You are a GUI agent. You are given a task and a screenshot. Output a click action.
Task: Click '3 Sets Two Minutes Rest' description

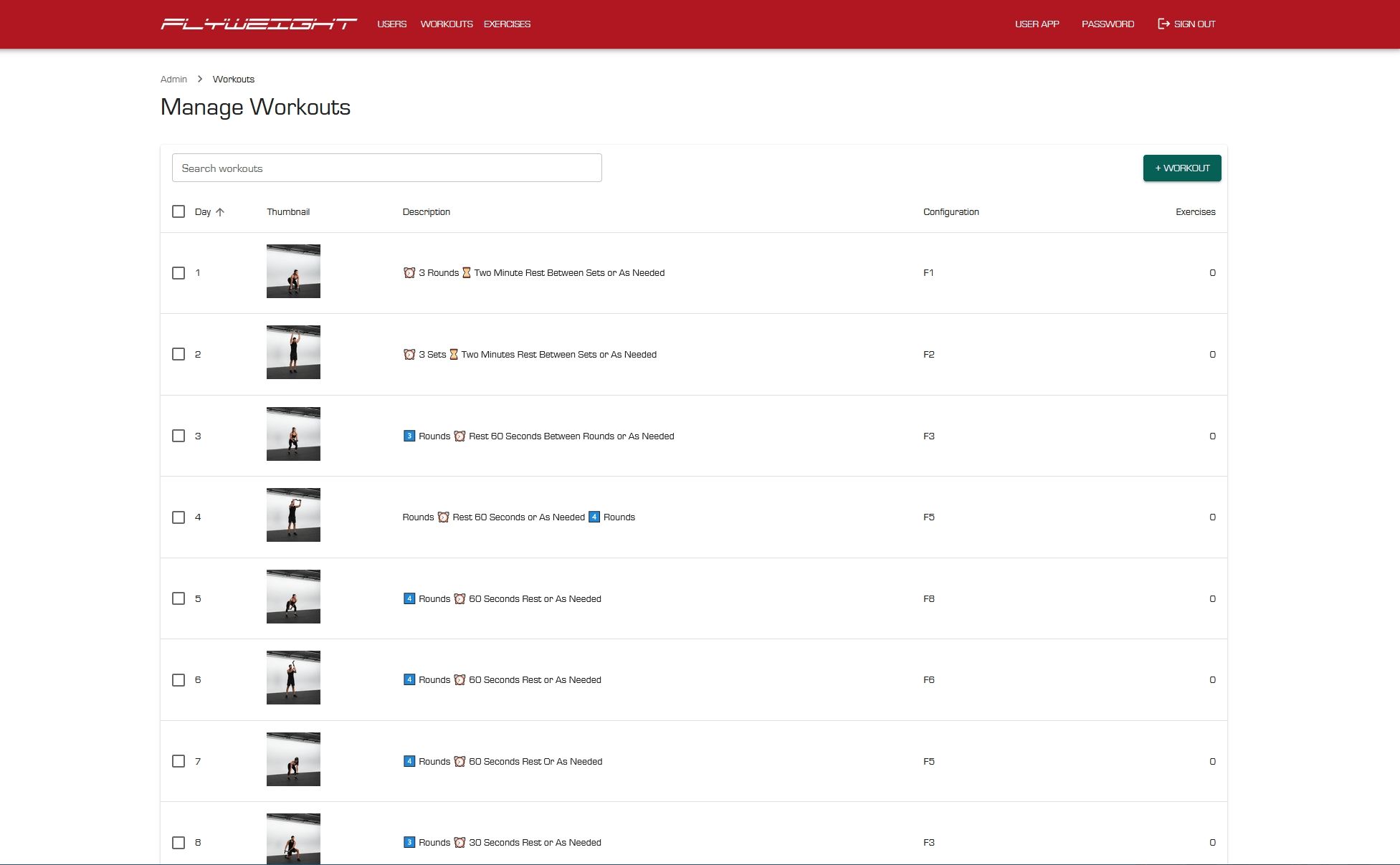[x=530, y=354]
